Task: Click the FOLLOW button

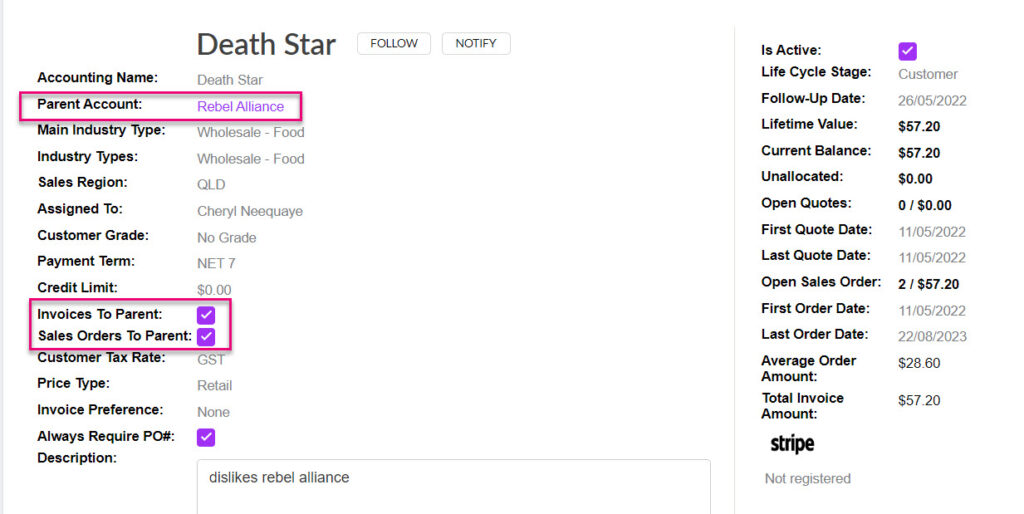Action: 394,44
